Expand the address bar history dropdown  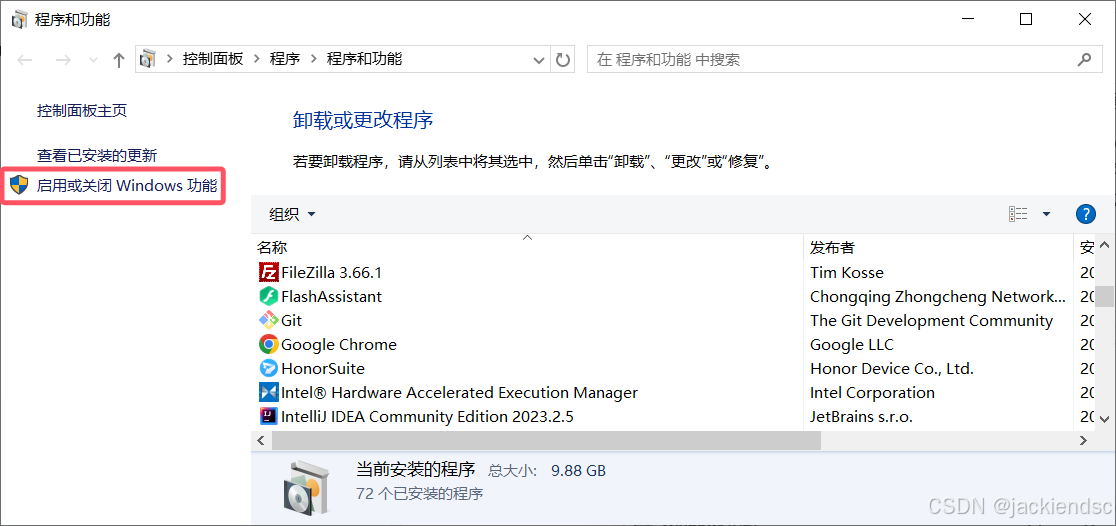(539, 61)
